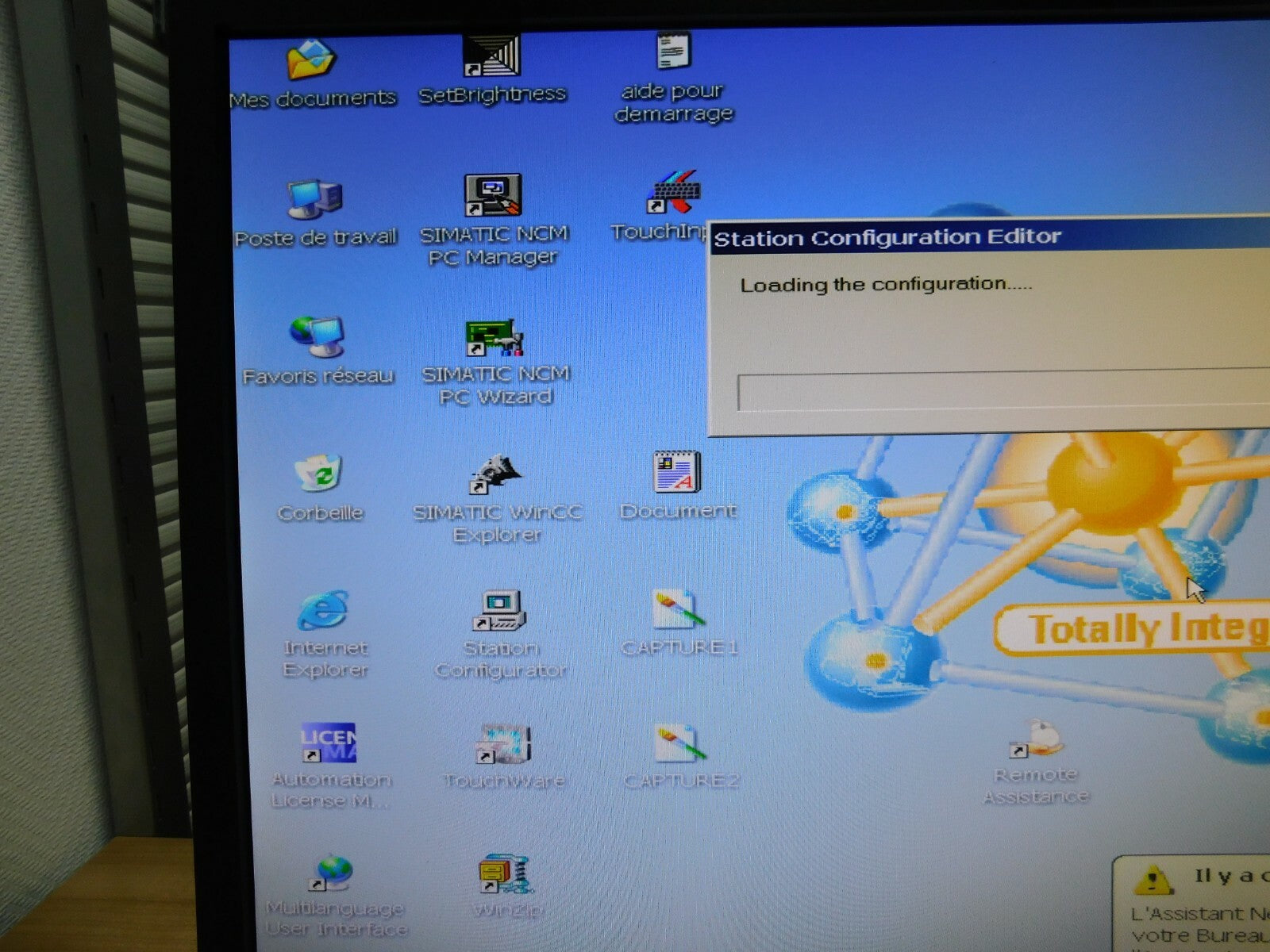Screen dimensions: 1270x952
Task: Select the Station Configuration Editor title bar
Action: click(x=990, y=236)
